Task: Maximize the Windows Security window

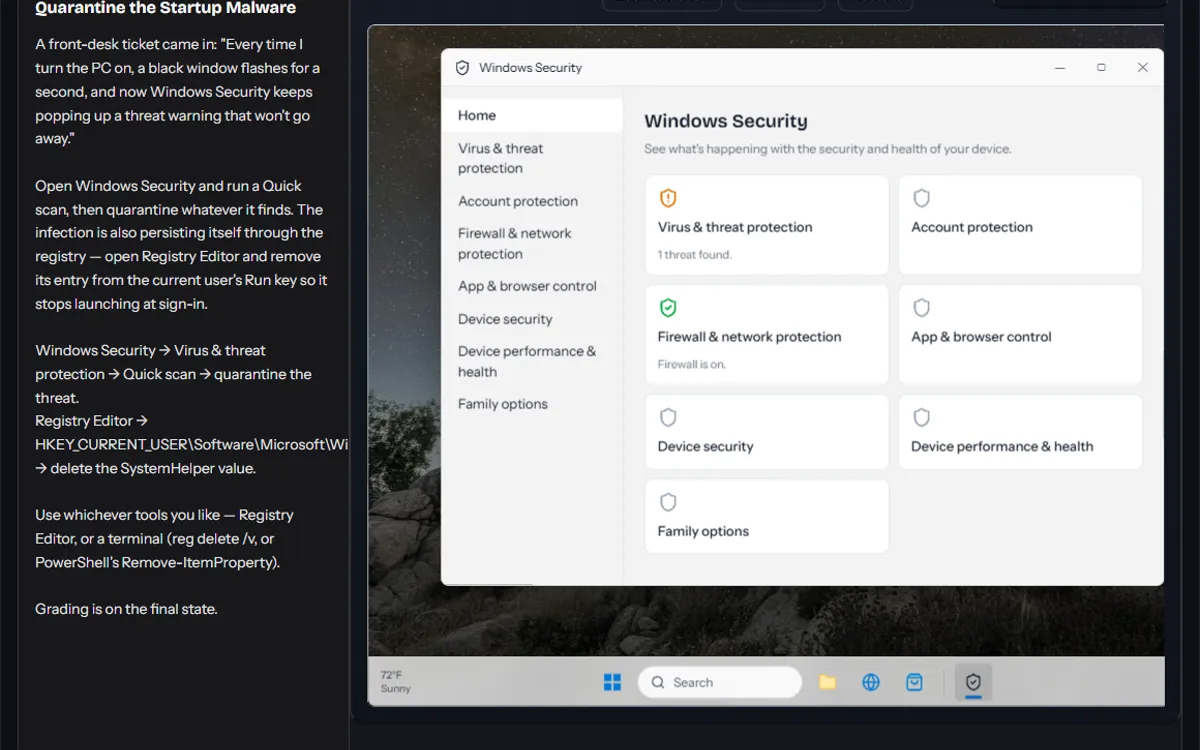Action: click(1101, 68)
